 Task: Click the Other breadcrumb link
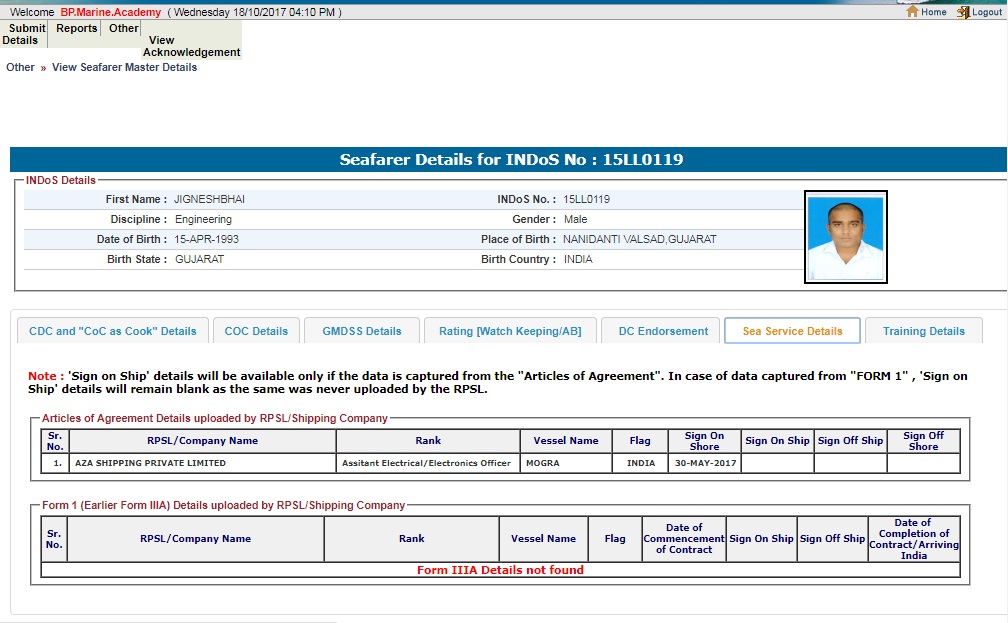pos(20,67)
